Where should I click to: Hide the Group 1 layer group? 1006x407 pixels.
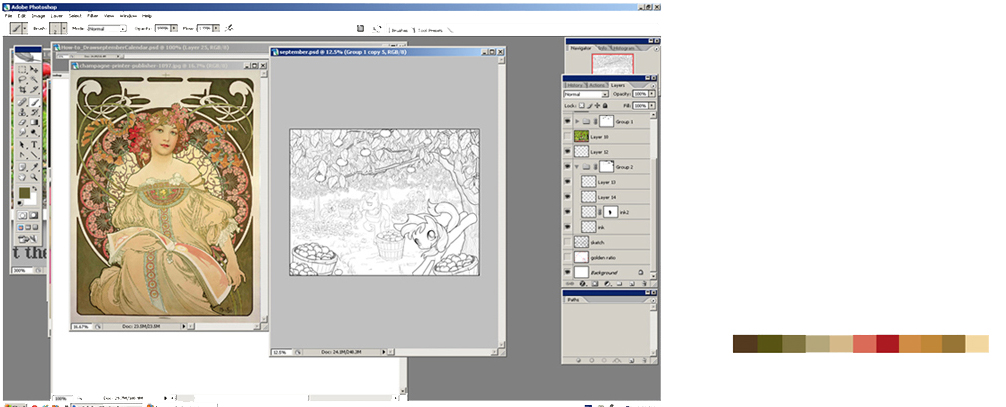click(568, 121)
